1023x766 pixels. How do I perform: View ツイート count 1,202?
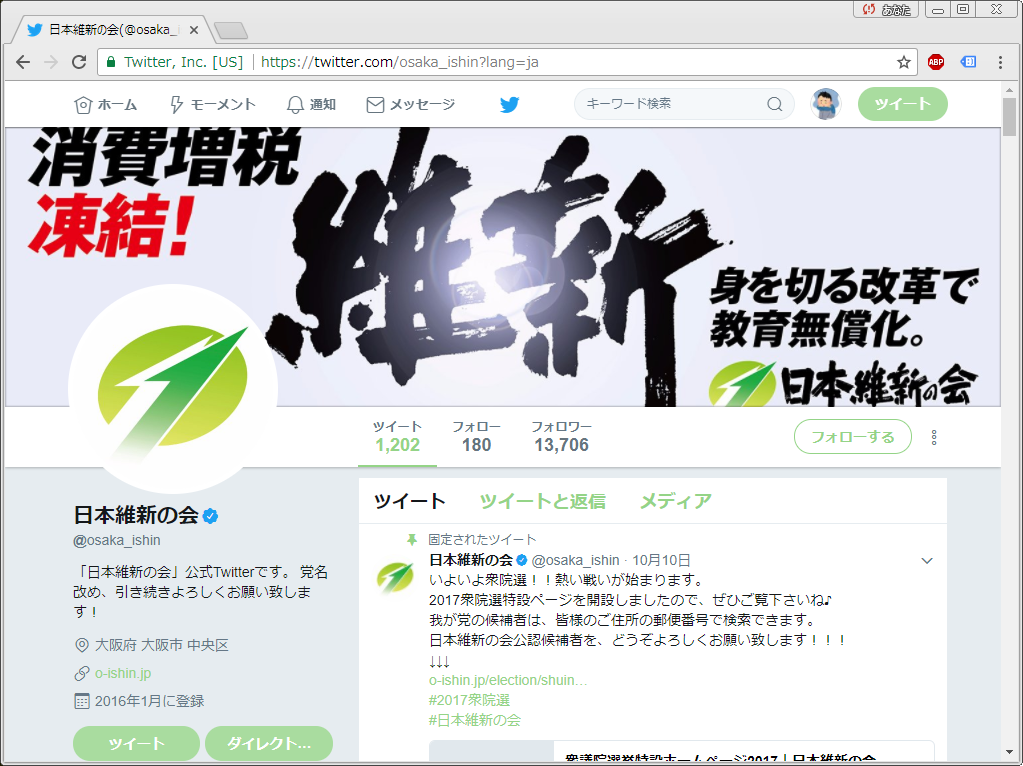tap(397, 437)
